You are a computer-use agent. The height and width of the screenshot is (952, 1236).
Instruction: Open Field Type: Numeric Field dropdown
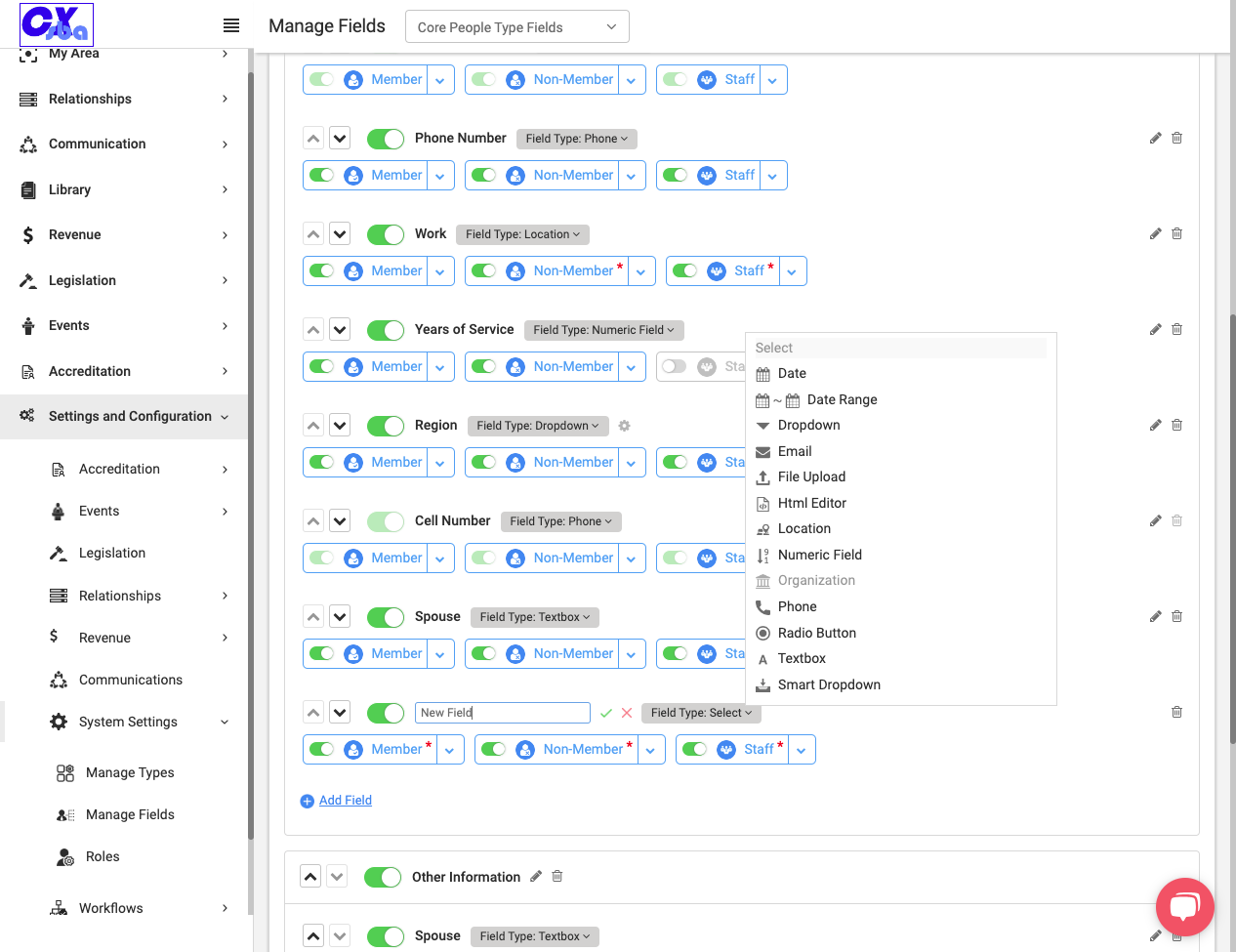(603, 330)
